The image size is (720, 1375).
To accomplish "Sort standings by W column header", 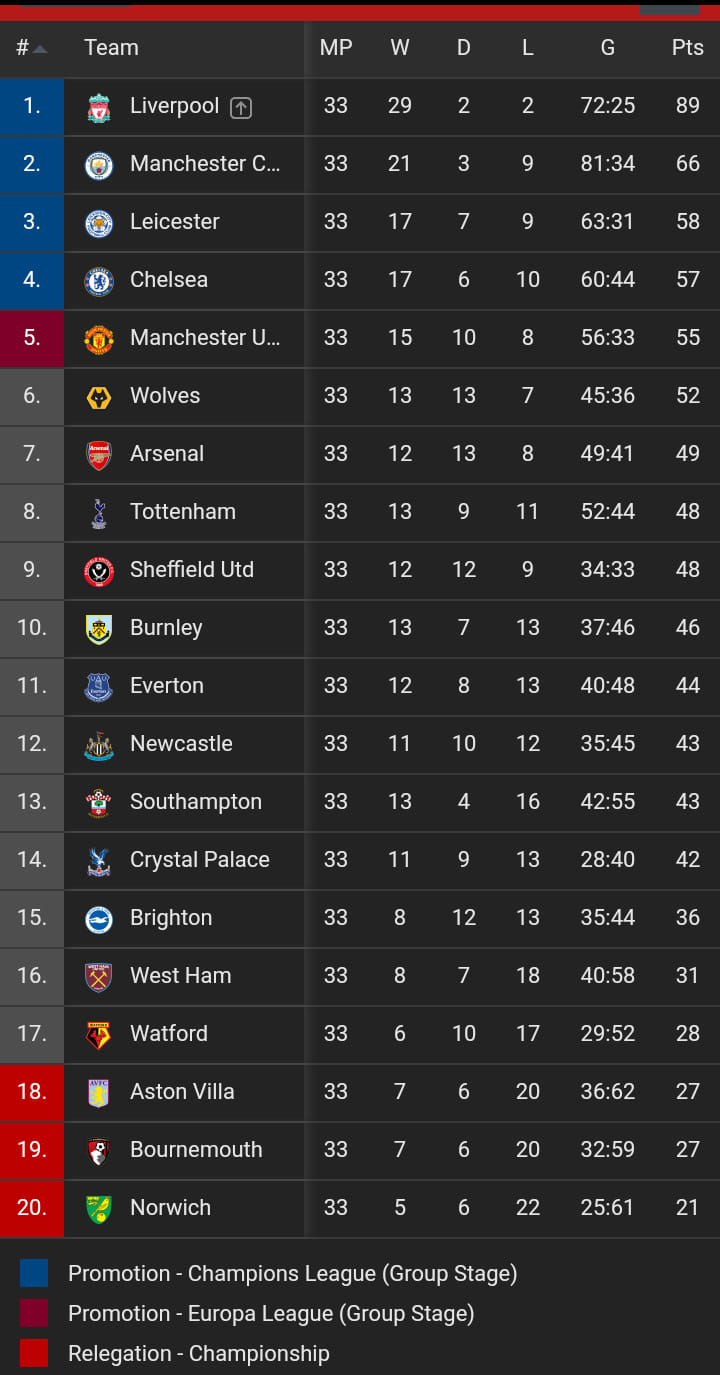I will 400,47.
